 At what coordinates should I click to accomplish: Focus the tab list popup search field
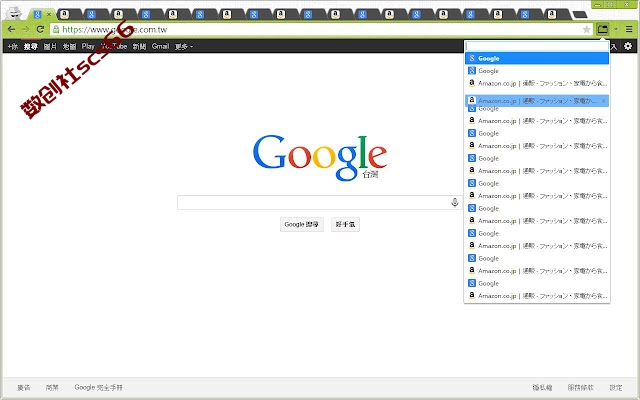coord(537,47)
